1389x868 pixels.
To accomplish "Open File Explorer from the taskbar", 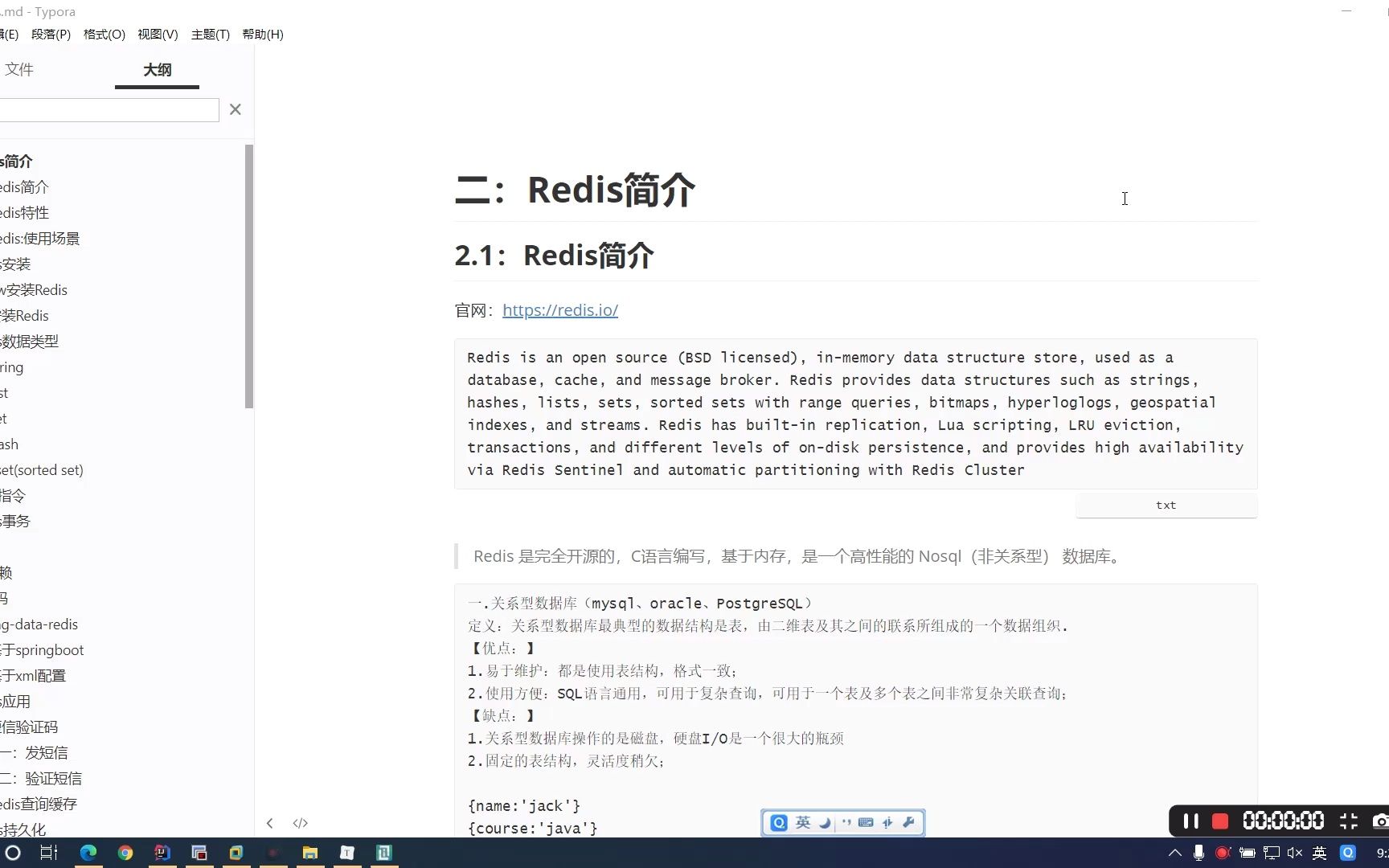I will click(x=309, y=853).
